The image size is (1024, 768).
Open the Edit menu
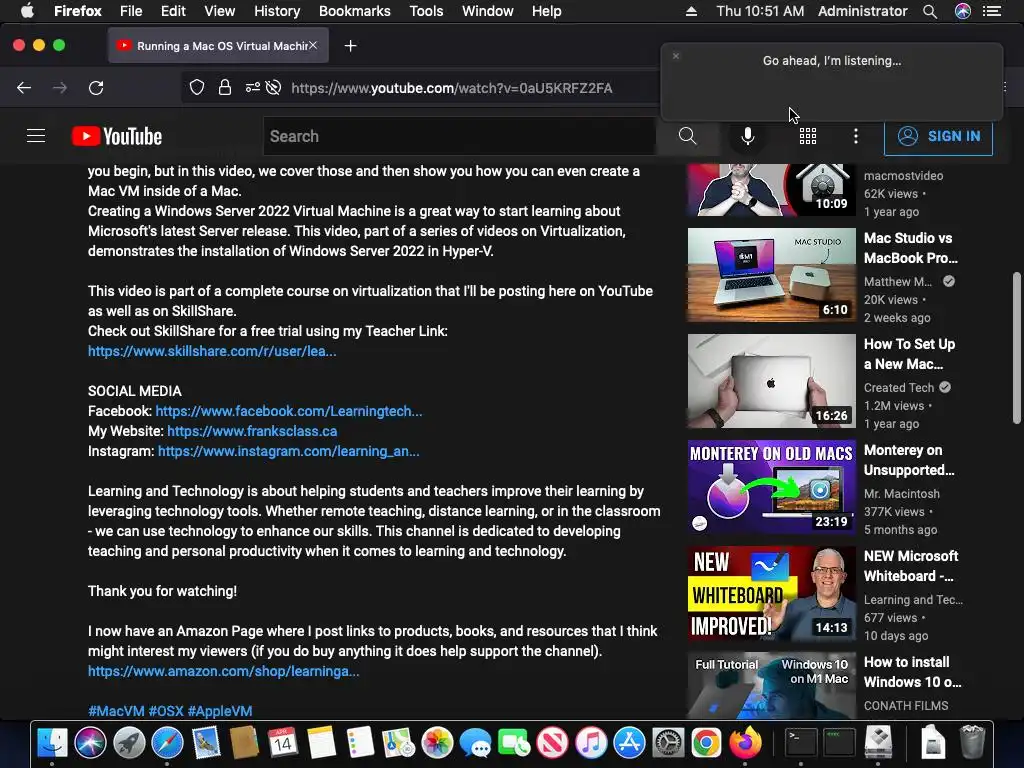pos(173,11)
